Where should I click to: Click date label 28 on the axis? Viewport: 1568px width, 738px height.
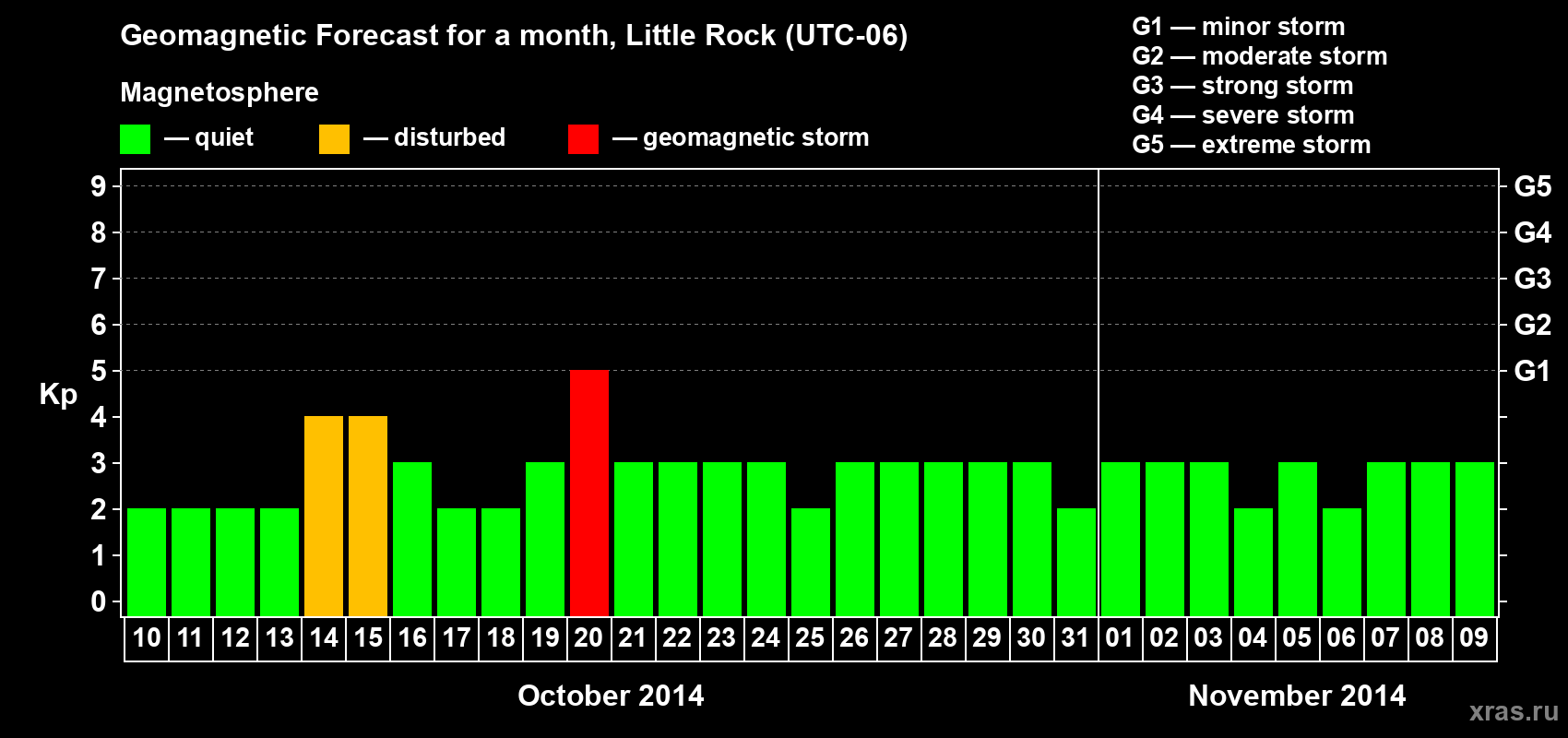point(943,637)
